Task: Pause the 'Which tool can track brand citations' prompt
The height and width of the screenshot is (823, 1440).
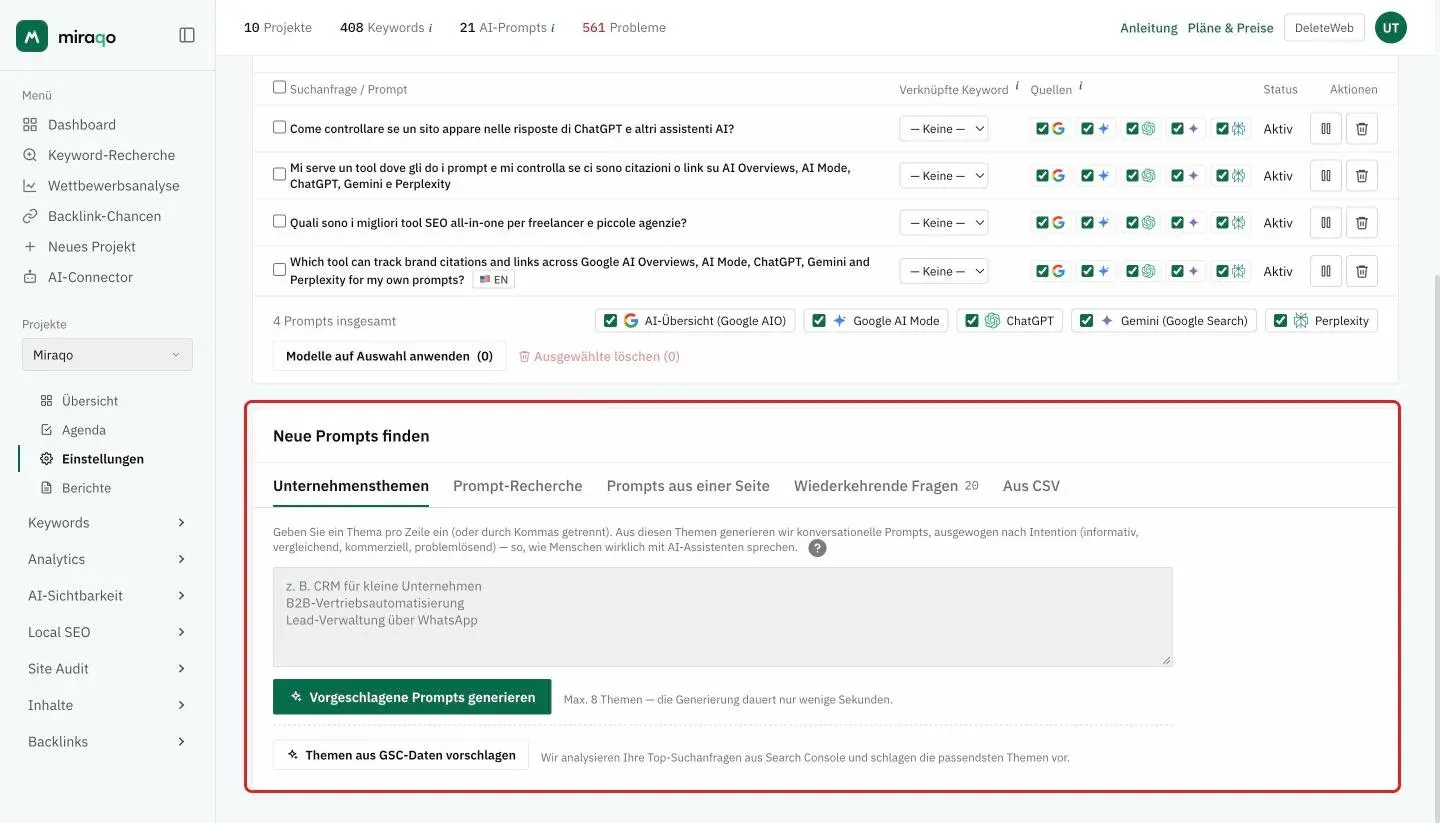Action: [1326, 270]
